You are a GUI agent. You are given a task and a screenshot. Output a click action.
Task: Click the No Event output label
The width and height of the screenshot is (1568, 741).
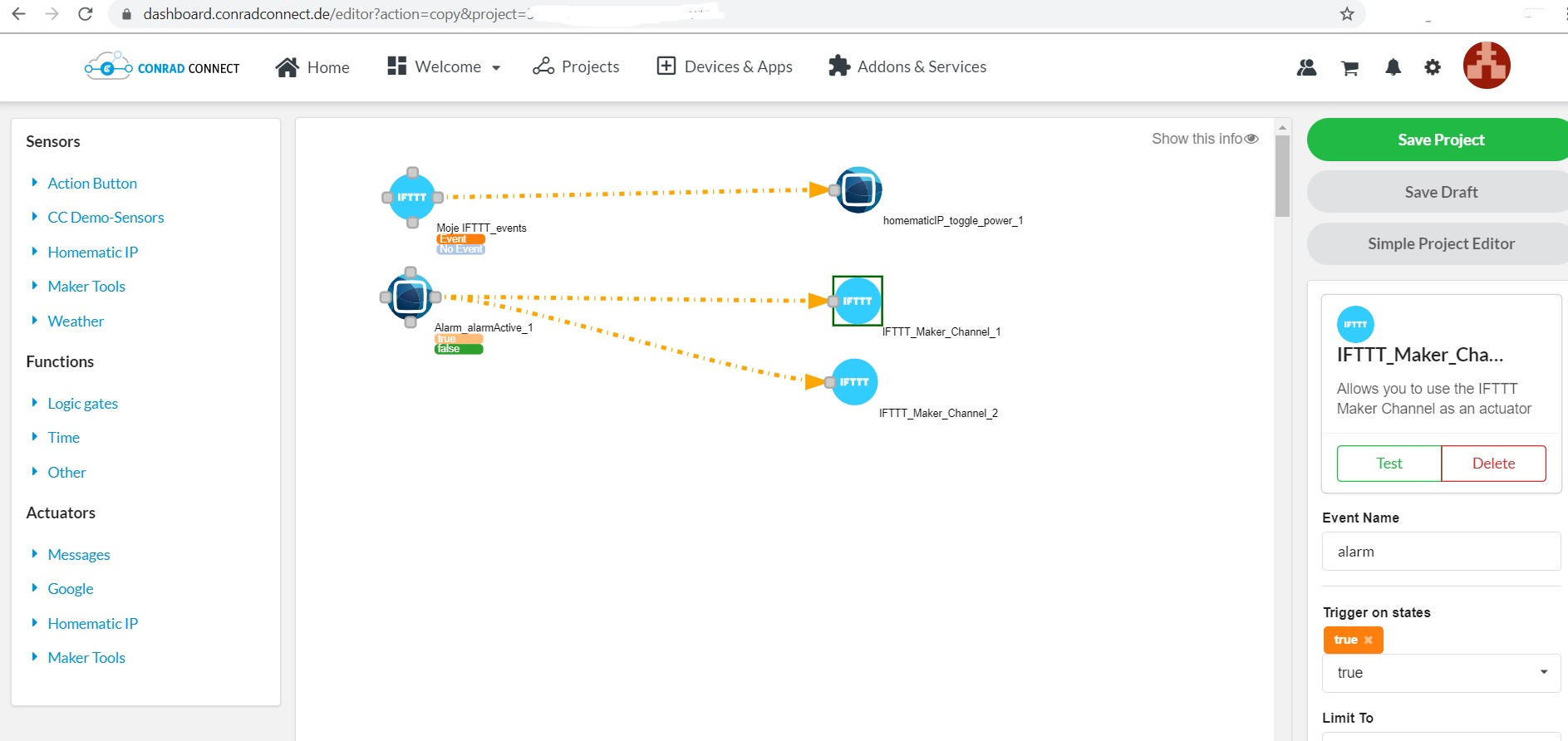click(460, 249)
